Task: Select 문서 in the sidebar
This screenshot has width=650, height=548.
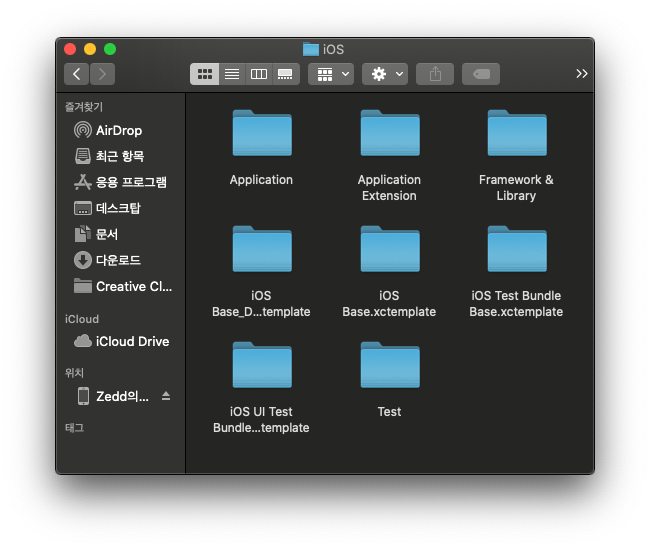Action: 122,234
